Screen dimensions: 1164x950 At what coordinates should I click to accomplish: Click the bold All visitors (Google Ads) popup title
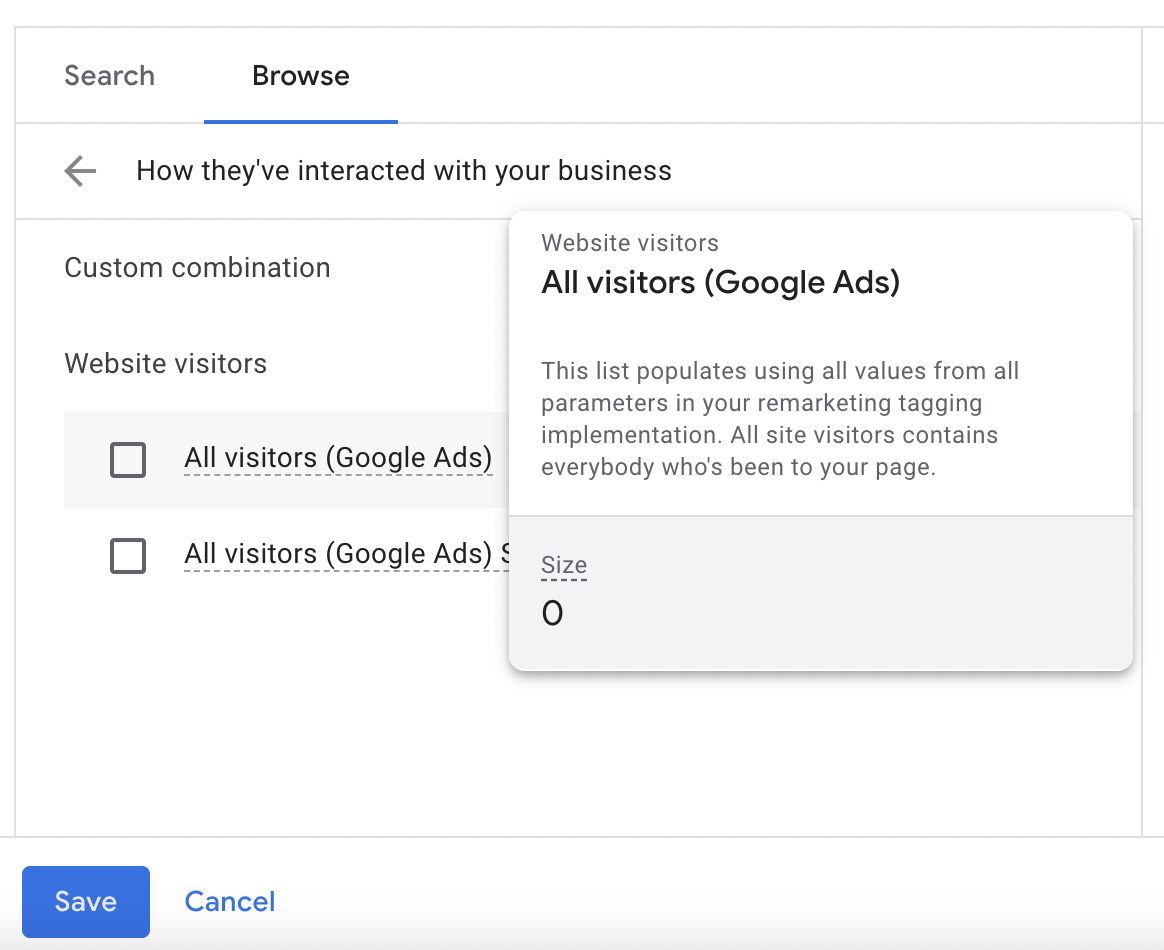720,283
